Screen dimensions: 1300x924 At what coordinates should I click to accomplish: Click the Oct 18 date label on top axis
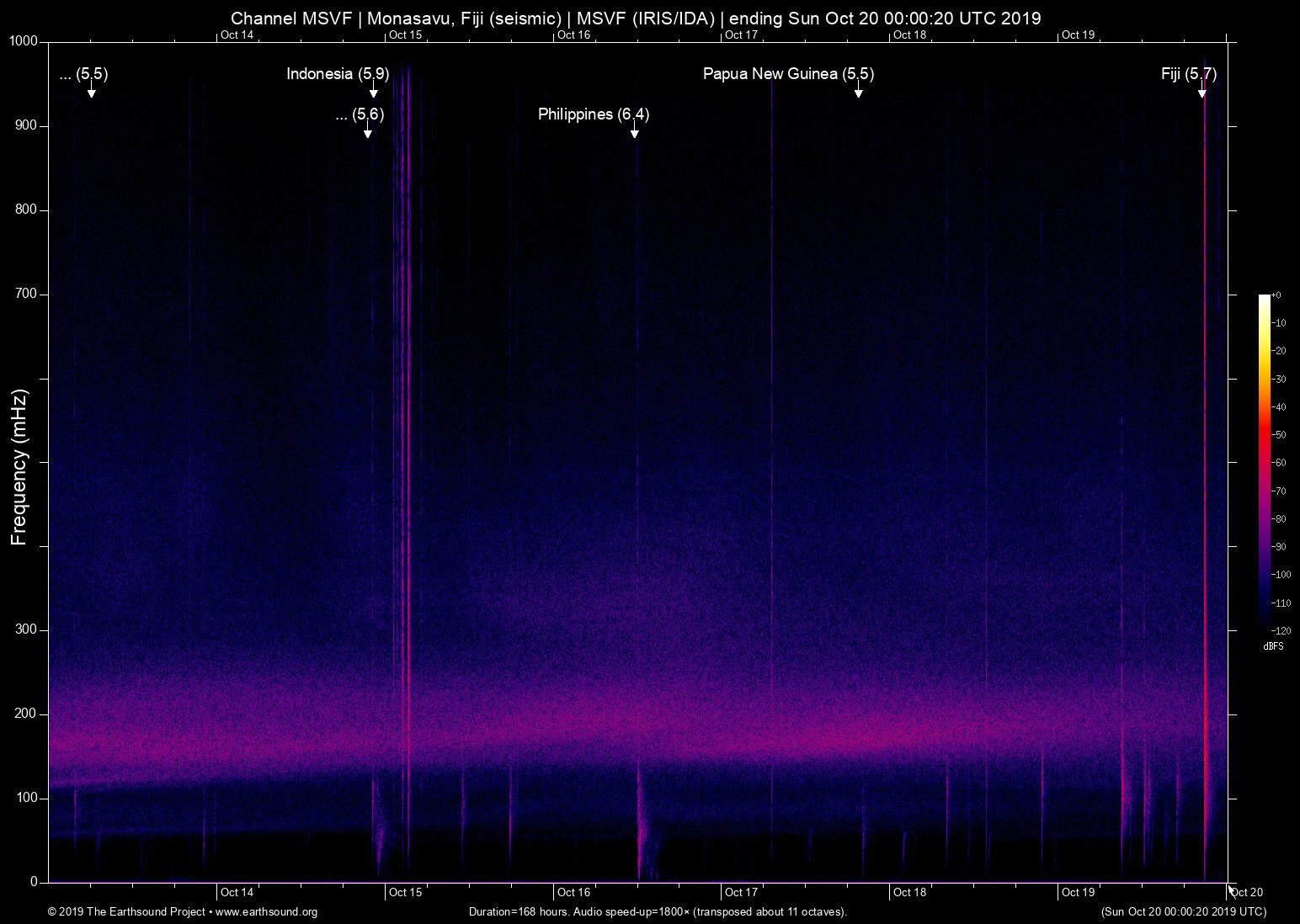pos(909,35)
